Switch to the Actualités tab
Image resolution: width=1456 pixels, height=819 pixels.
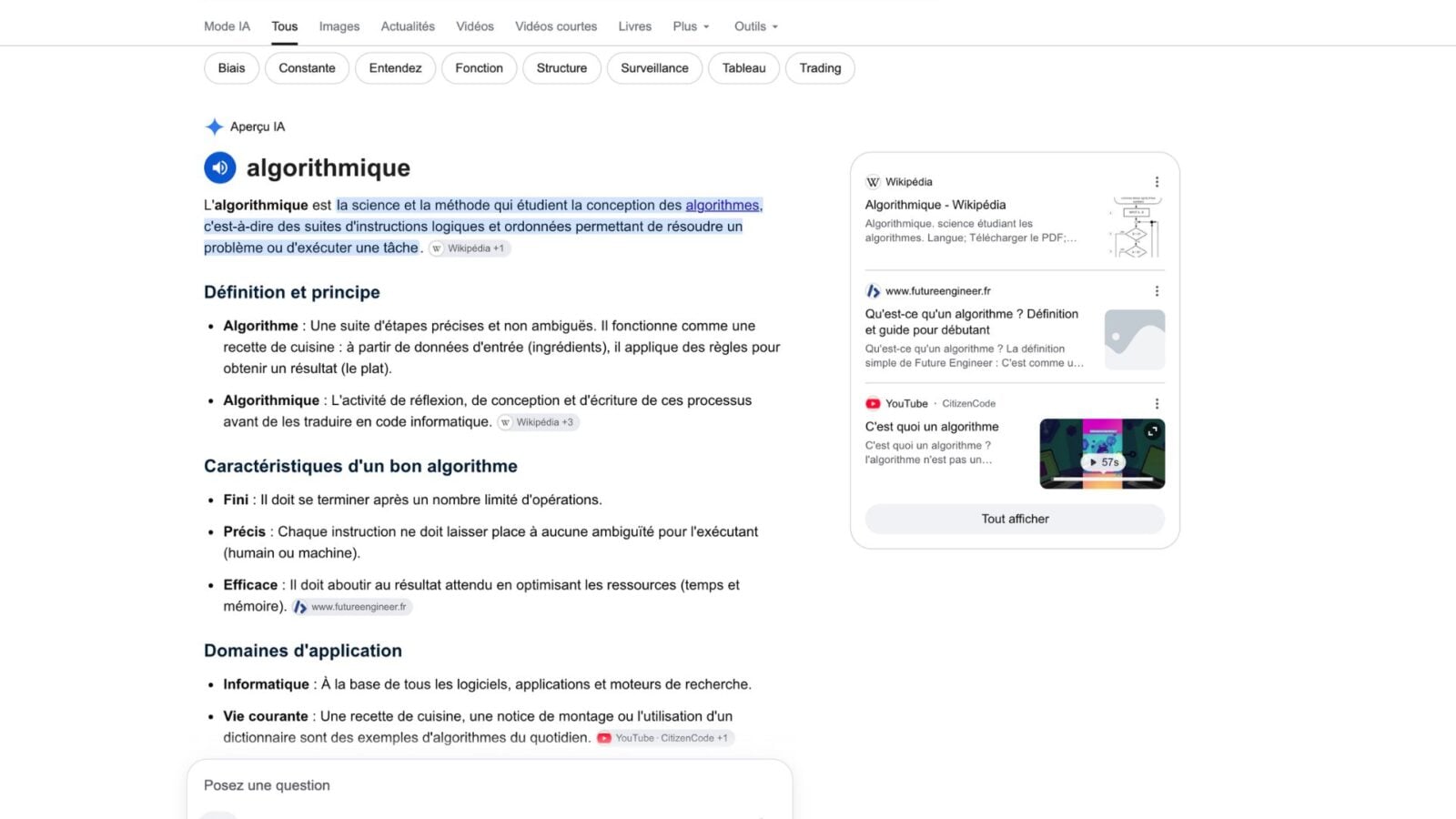[408, 26]
